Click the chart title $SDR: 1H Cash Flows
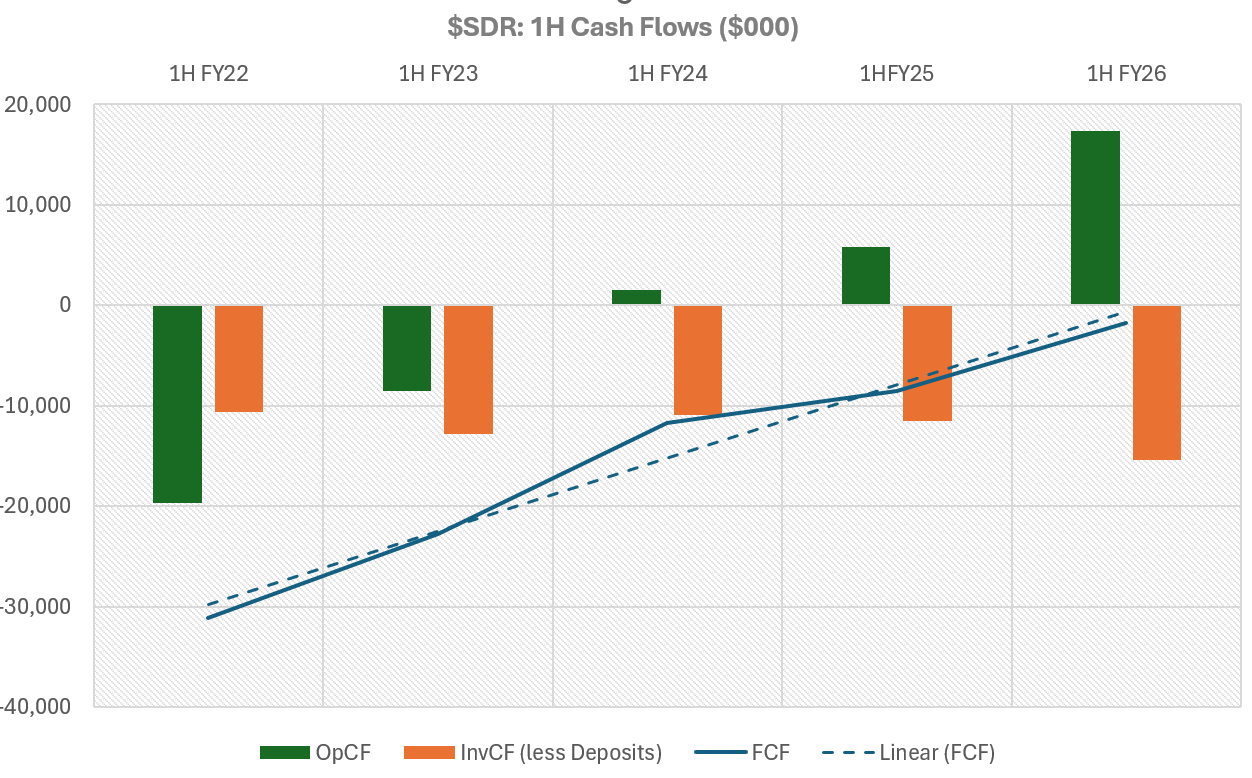The image size is (1252, 778). tap(622, 28)
